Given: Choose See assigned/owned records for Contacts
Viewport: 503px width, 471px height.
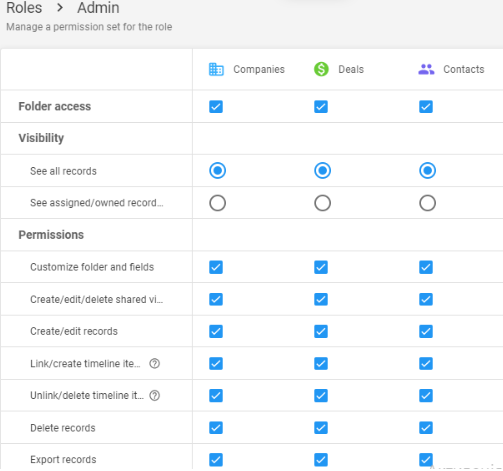Looking at the screenshot, I should [x=428, y=203].
